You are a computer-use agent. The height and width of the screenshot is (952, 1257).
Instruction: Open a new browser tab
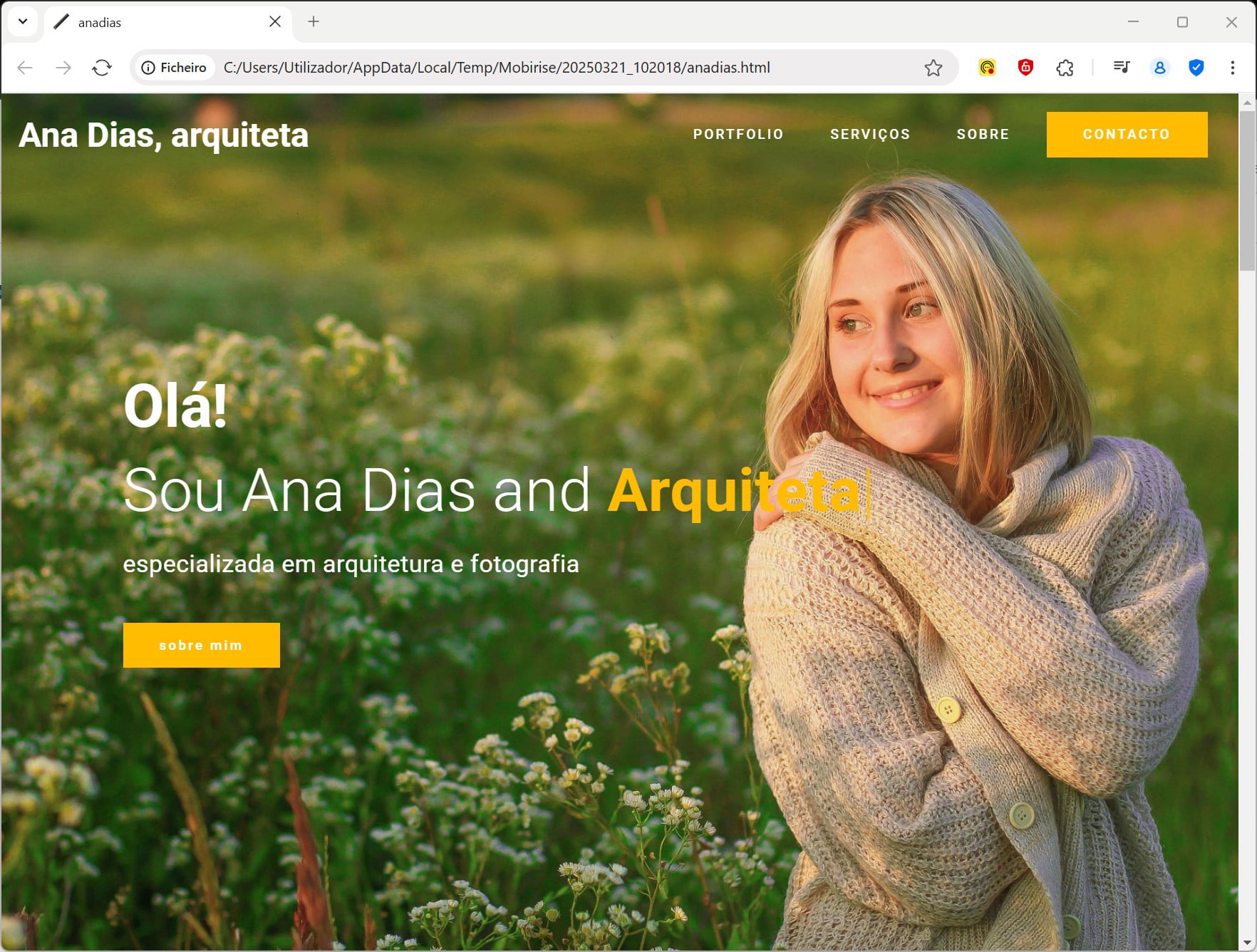coord(314,22)
